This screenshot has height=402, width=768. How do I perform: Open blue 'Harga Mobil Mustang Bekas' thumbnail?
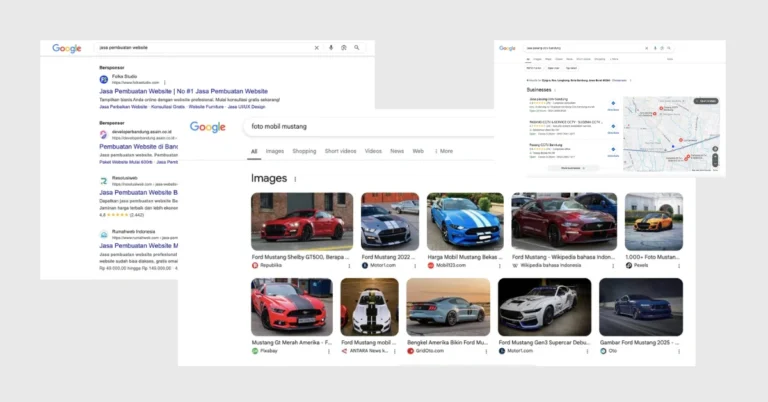pyautogui.click(x=465, y=221)
